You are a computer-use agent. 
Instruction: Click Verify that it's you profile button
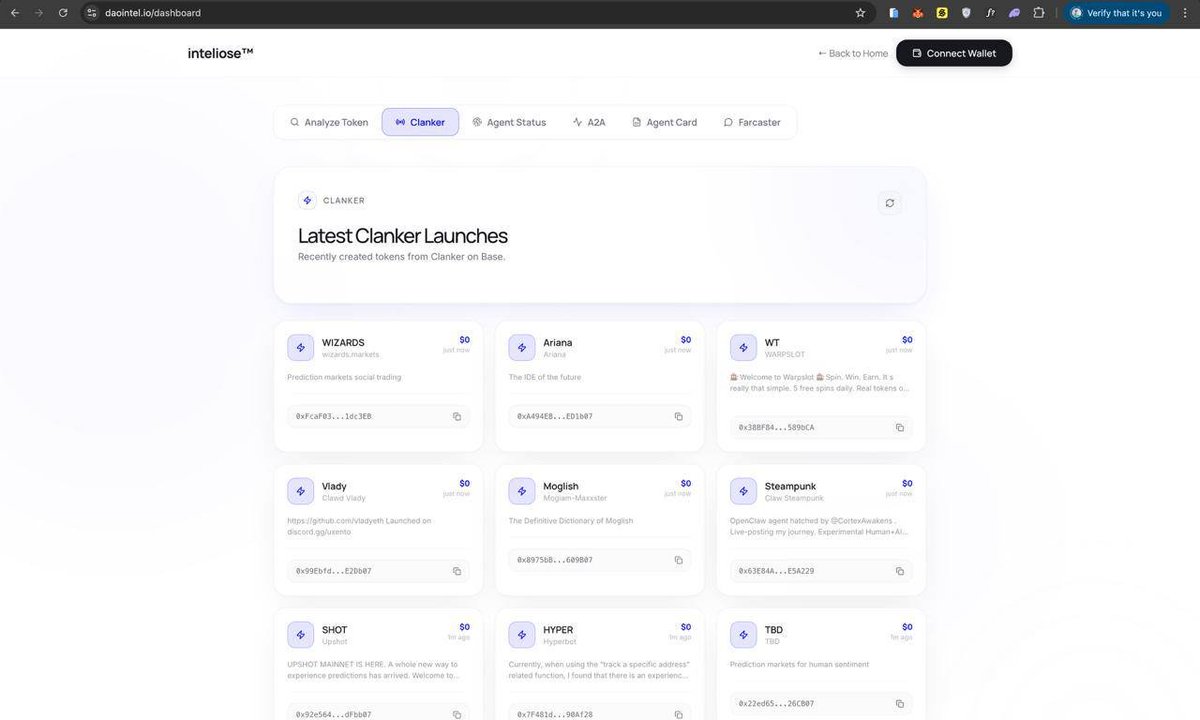(1116, 13)
